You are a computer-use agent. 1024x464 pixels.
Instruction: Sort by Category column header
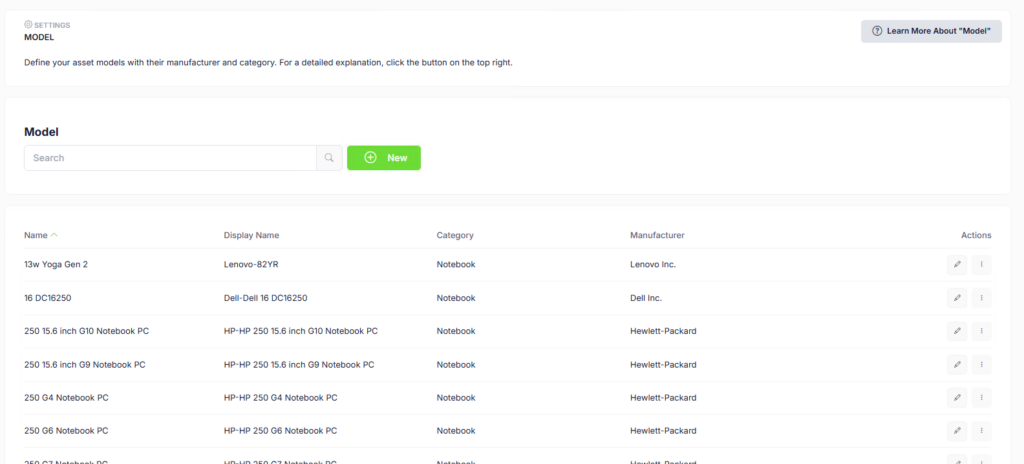point(455,235)
